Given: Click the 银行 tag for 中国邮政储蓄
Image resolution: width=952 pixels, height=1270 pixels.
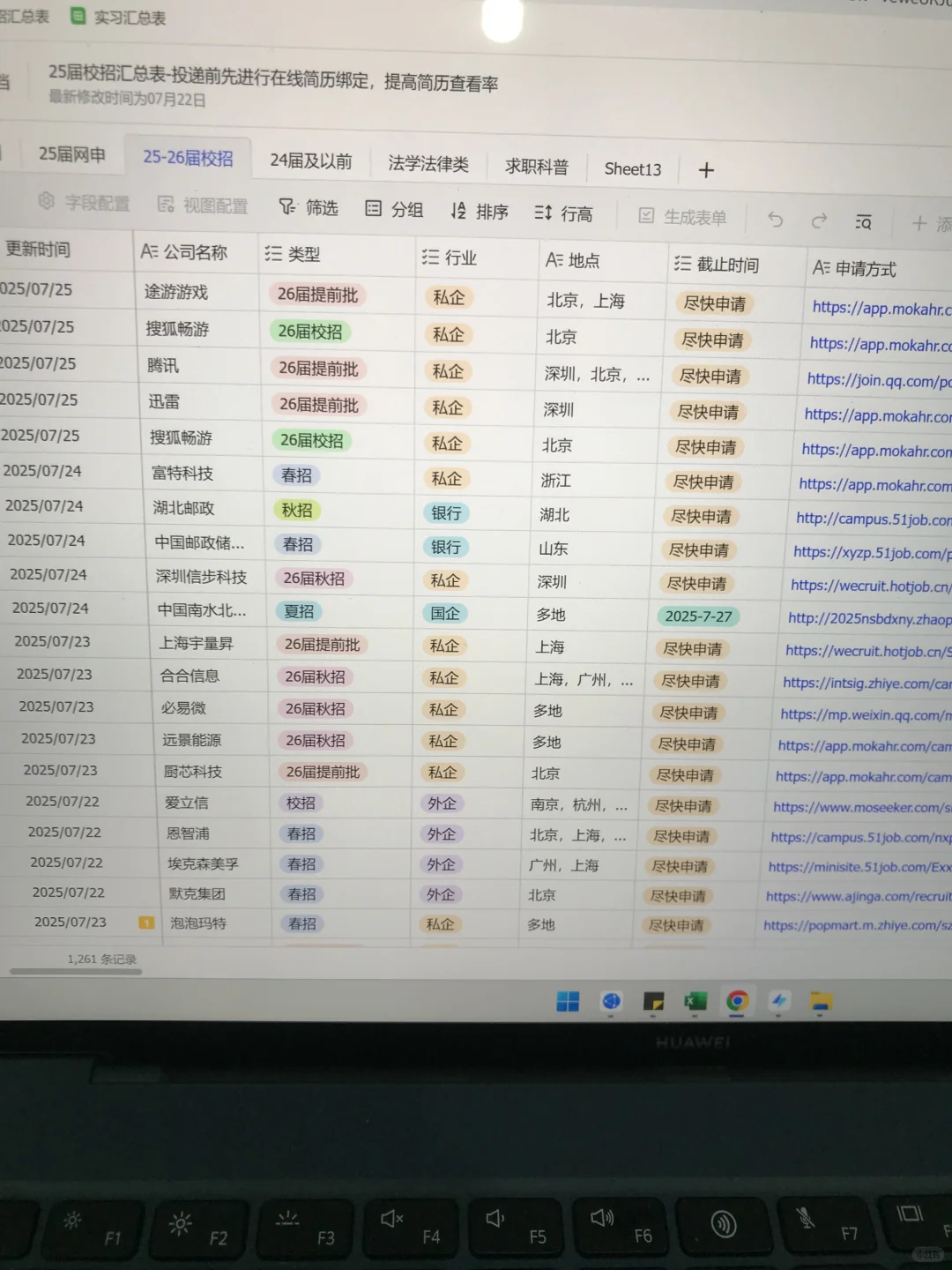Looking at the screenshot, I should (x=446, y=547).
